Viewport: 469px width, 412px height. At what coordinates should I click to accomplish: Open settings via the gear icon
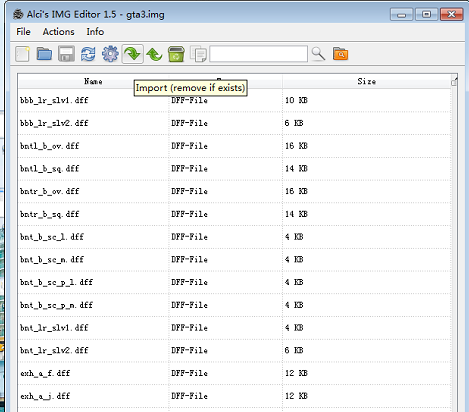[x=110, y=54]
